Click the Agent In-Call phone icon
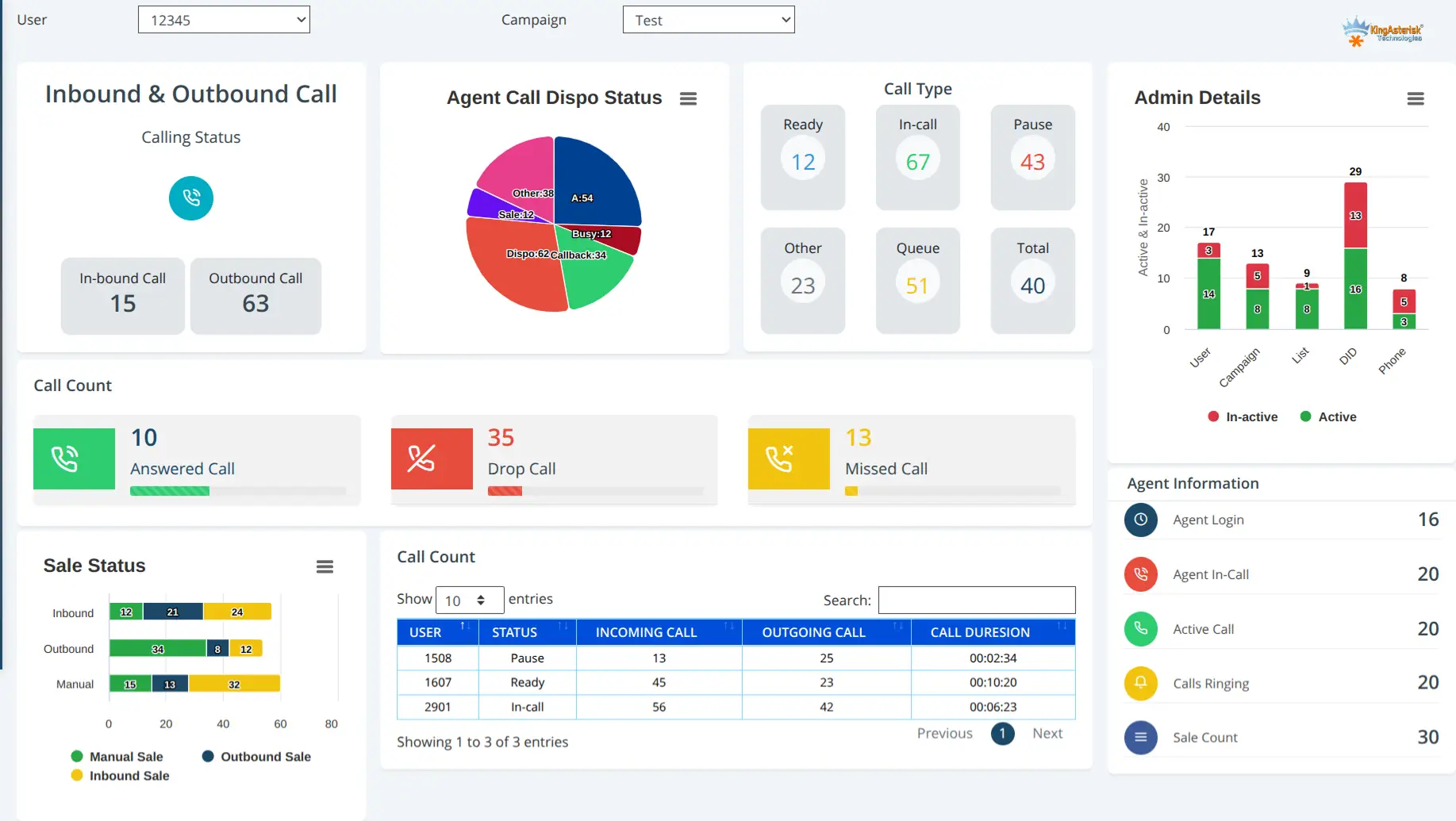 coord(1140,574)
